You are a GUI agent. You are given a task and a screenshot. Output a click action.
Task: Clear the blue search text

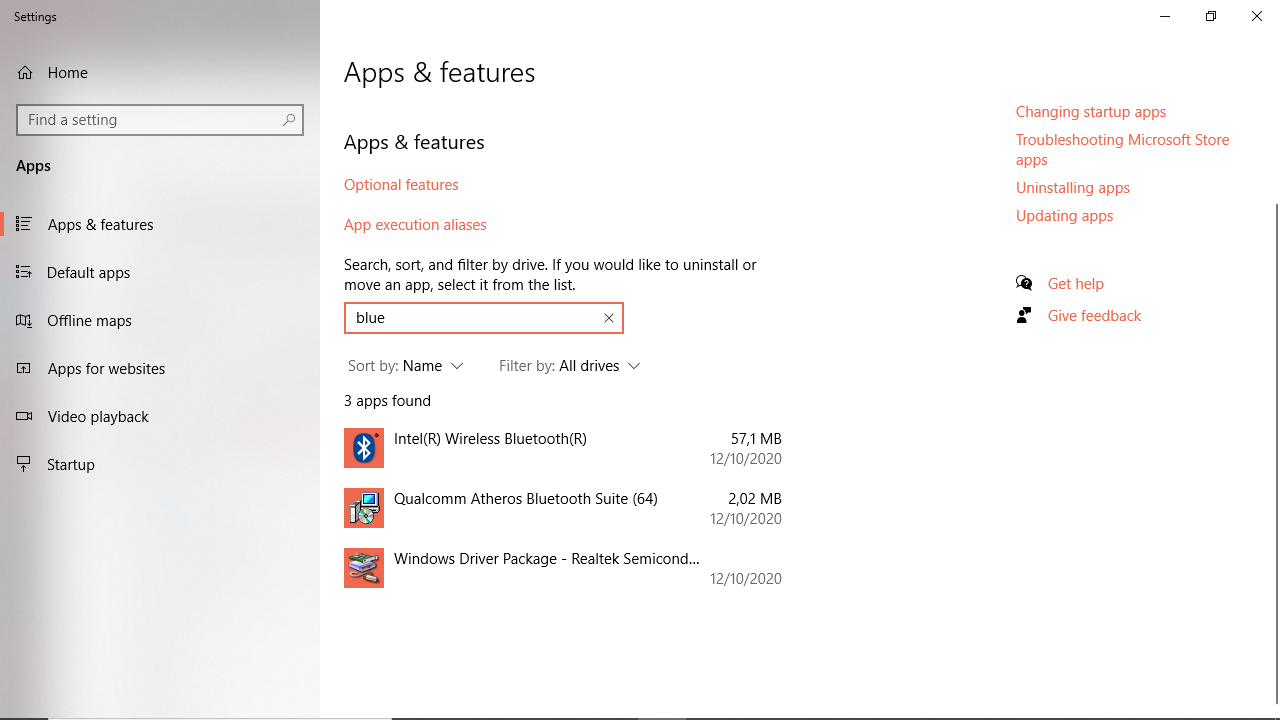(608, 318)
